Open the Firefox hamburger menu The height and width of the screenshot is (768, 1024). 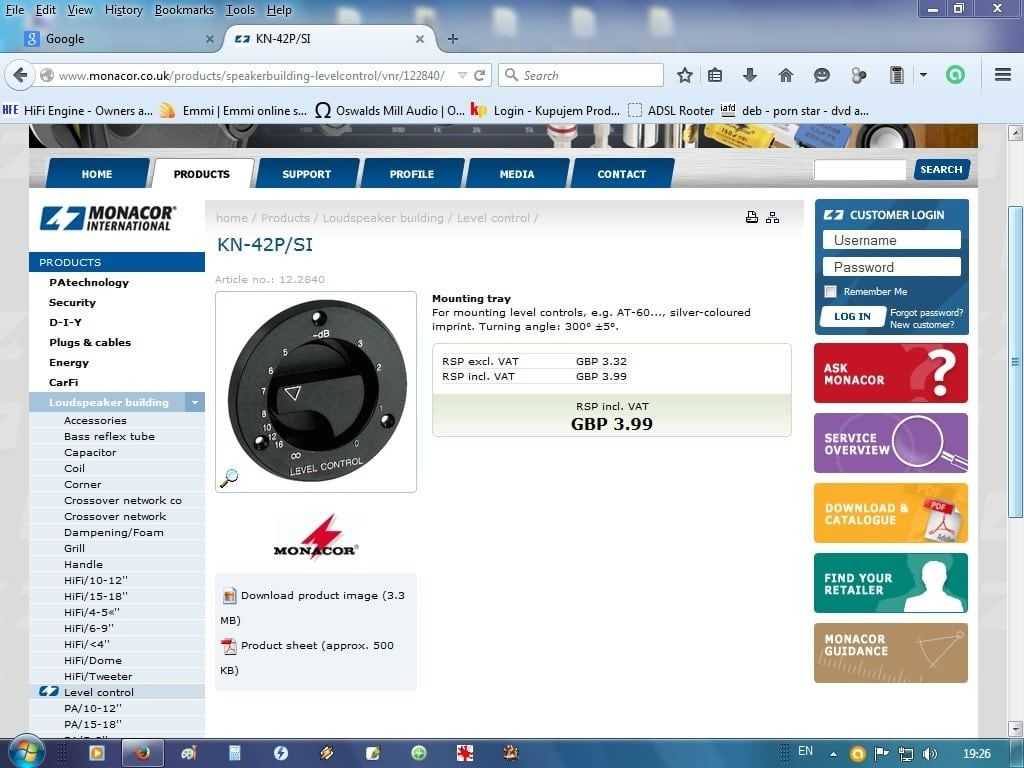(1003, 74)
